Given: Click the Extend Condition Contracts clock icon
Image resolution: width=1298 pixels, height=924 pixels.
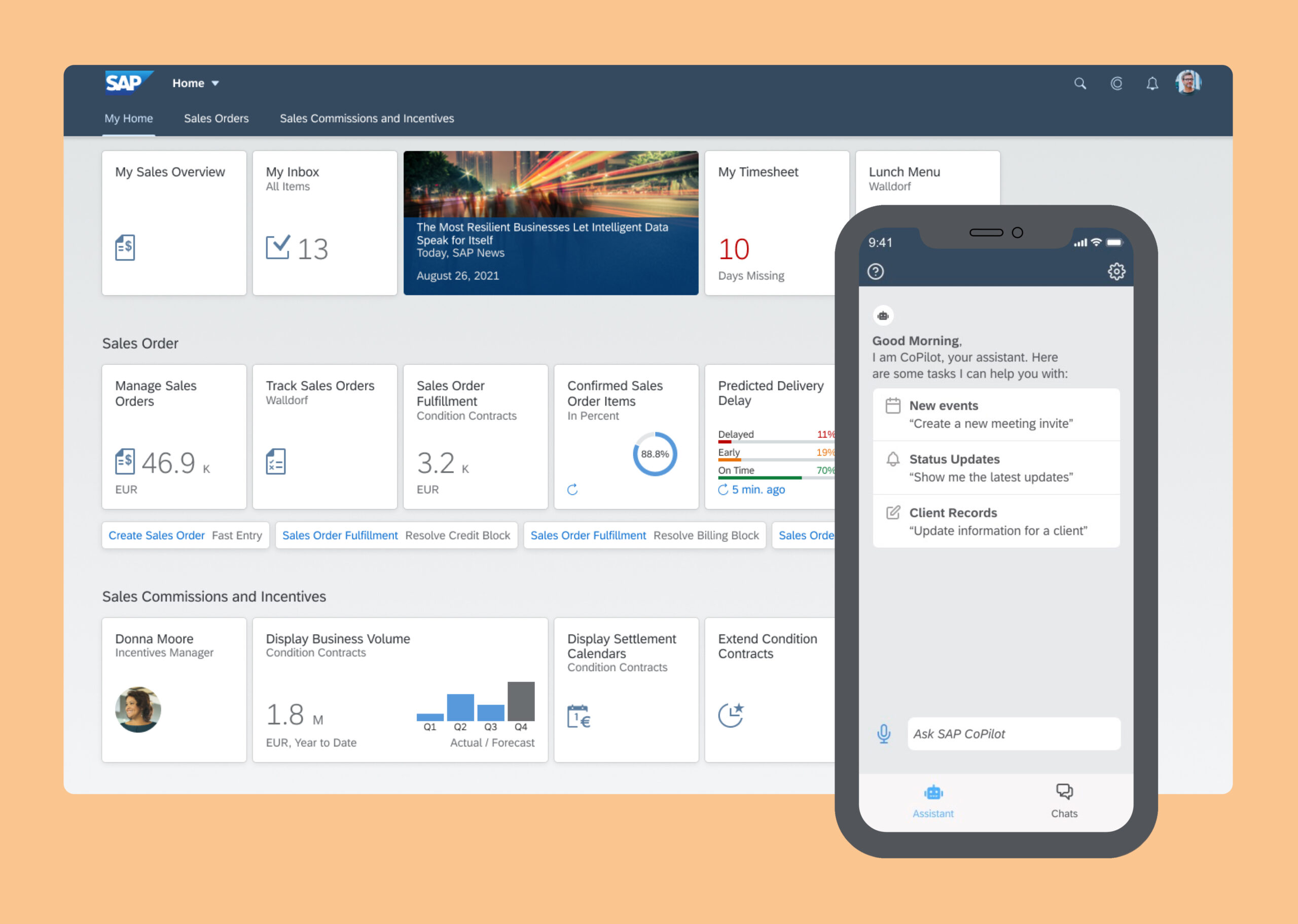Looking at the screenshot, I should pos(731,715).
